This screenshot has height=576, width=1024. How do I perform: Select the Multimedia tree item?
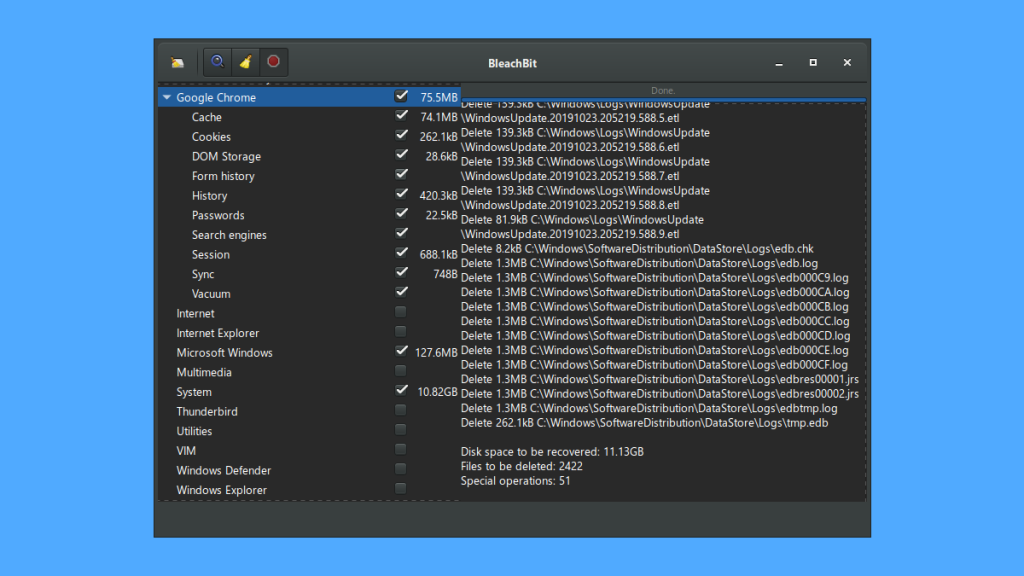[x=204, y=372]
